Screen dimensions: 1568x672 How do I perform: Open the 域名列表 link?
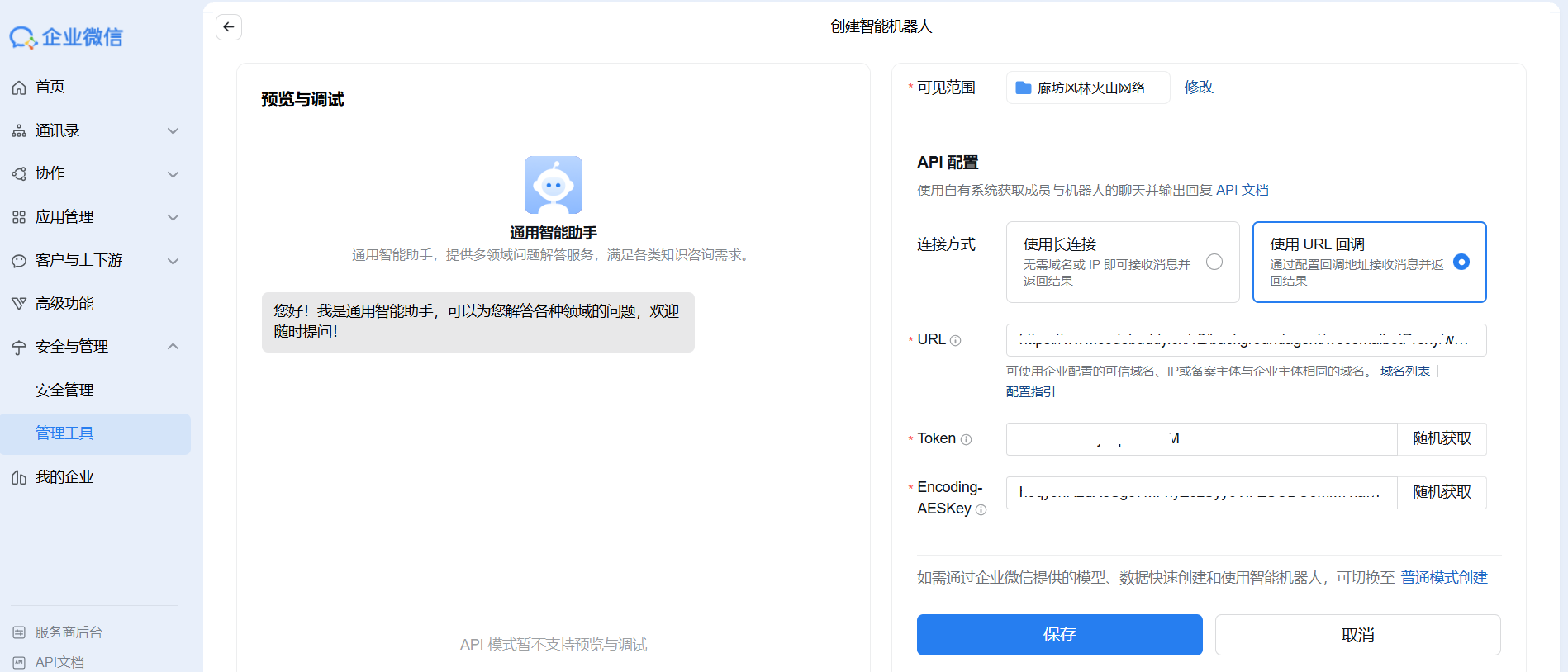(1405, 371)
